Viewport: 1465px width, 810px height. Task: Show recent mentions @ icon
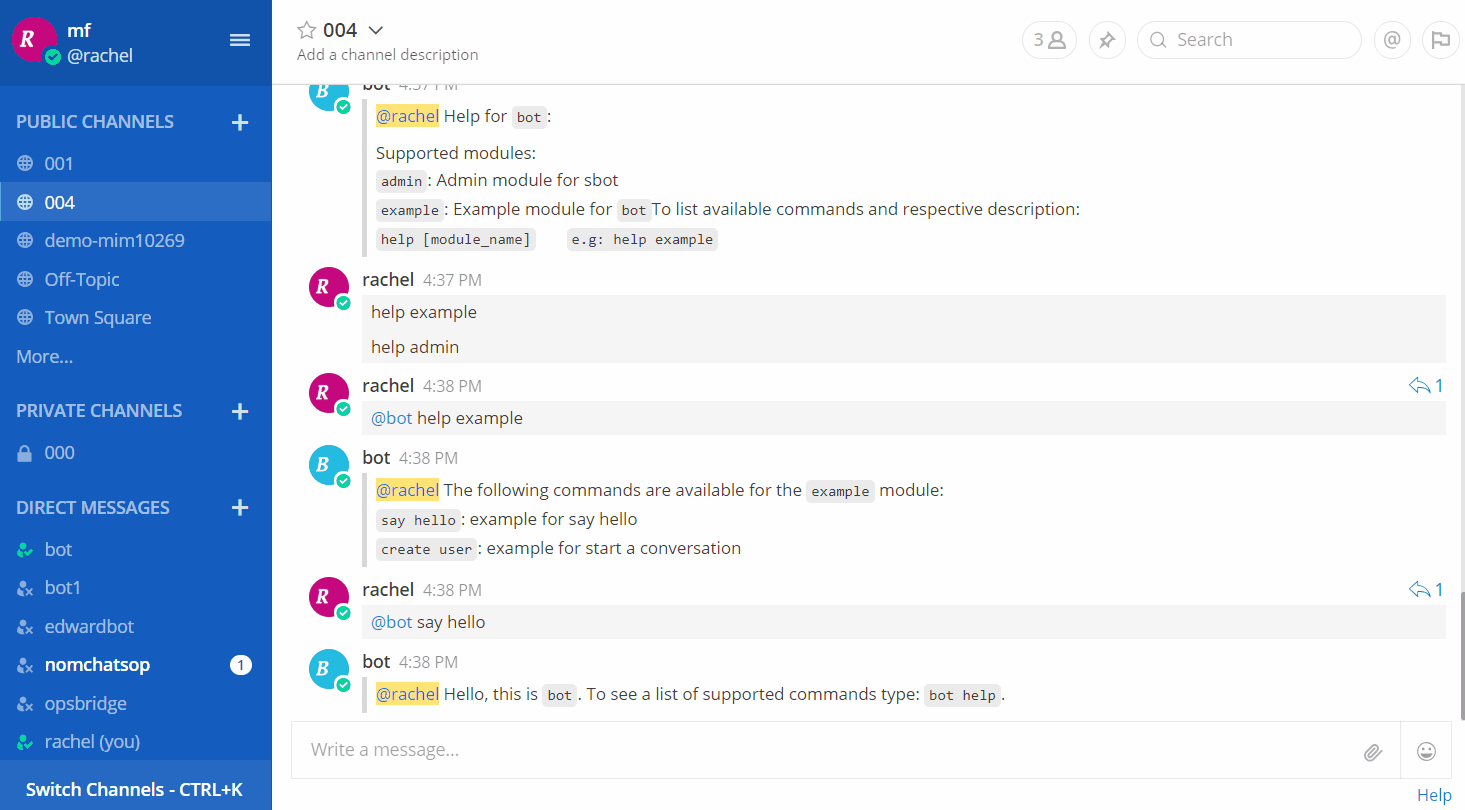coord(1392,40)
